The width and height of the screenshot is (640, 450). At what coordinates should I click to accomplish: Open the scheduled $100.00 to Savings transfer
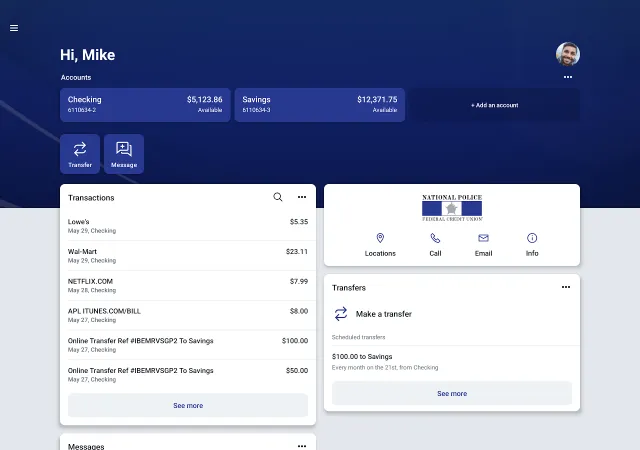[452, 361]
